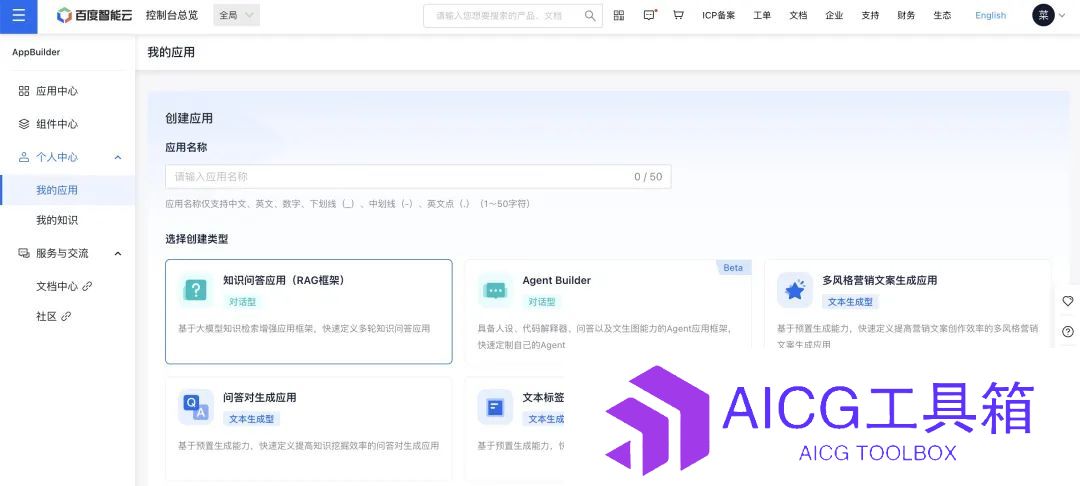
Task: Open the shopping cart icon
Action: 678,15
